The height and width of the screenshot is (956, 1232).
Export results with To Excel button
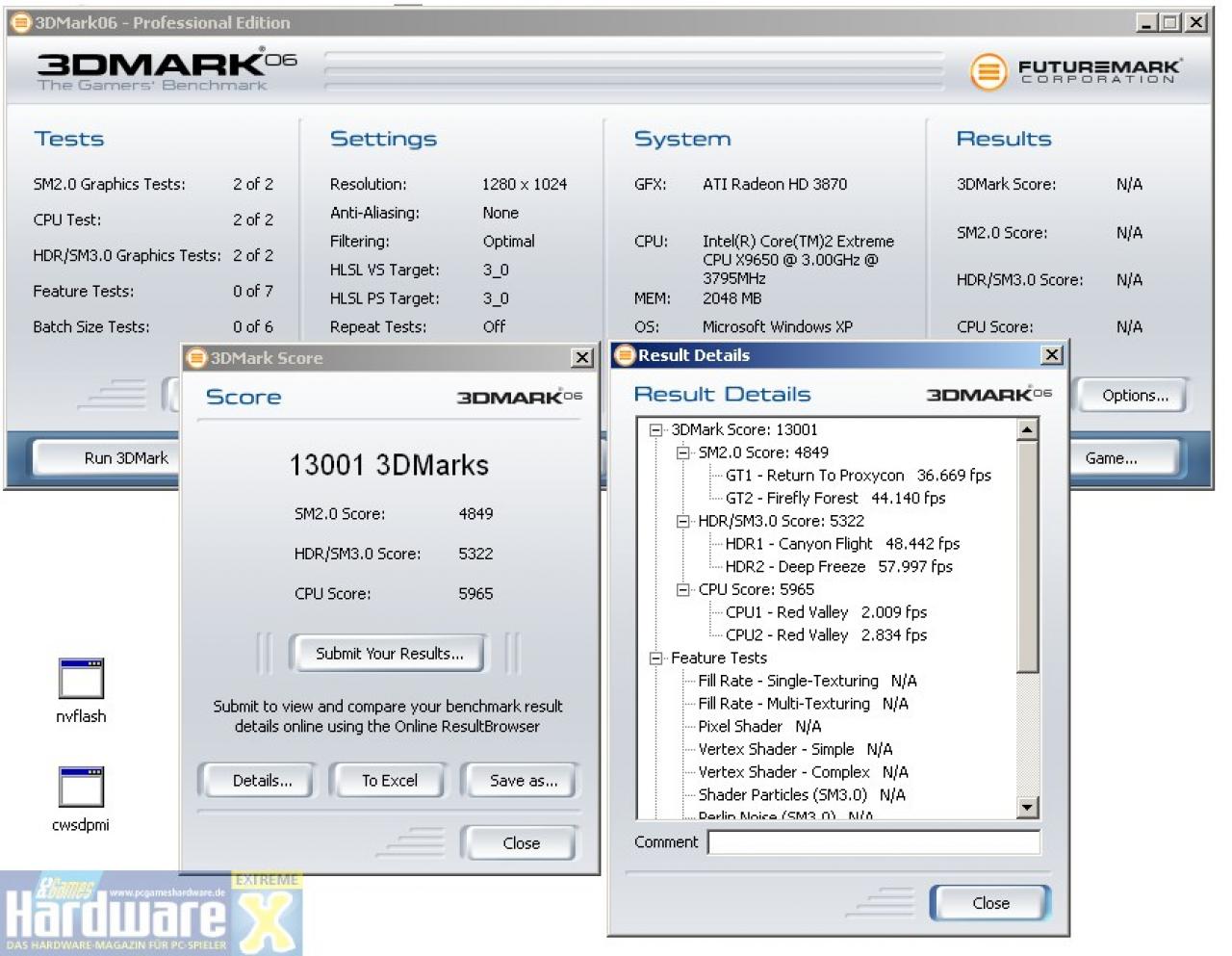389,781
